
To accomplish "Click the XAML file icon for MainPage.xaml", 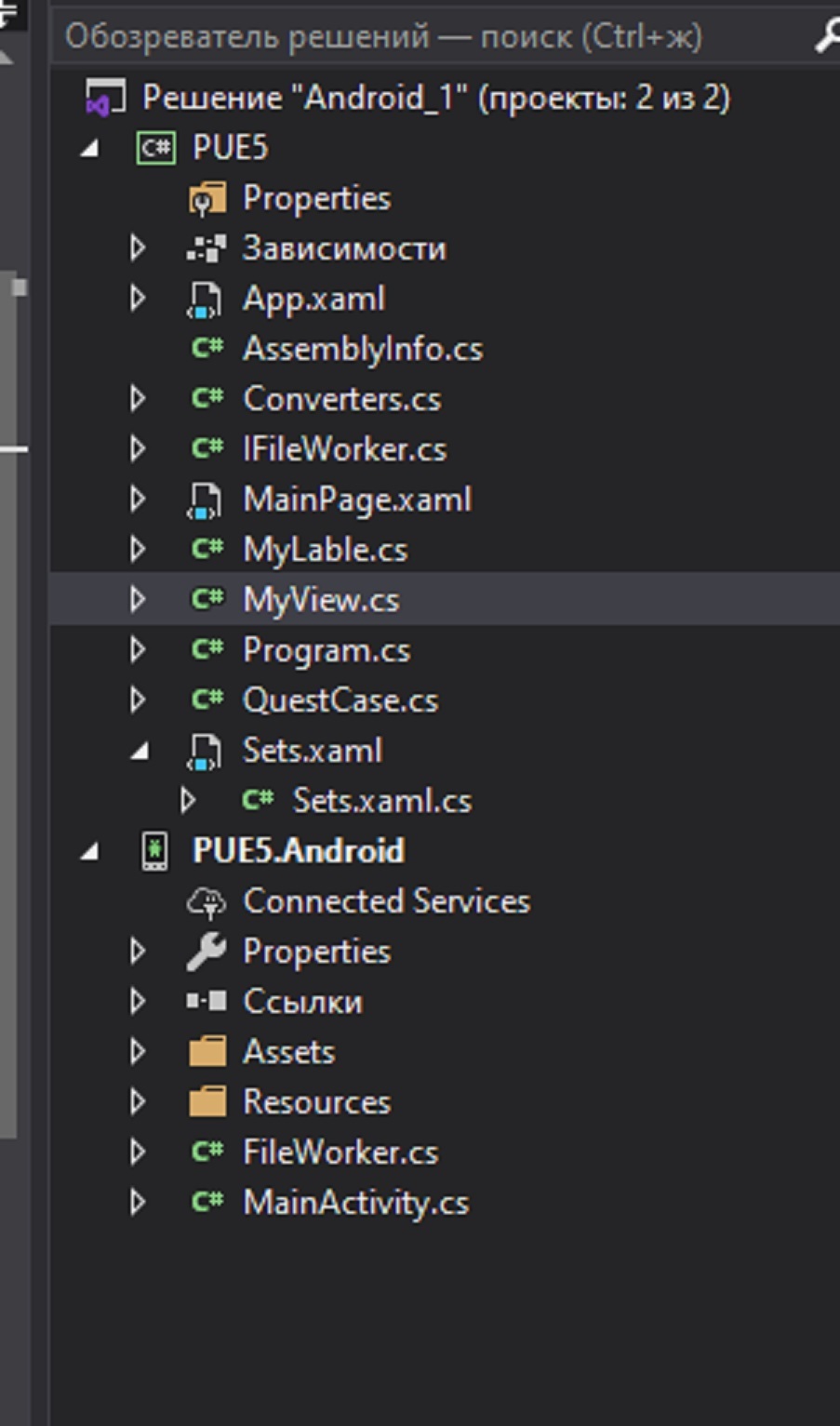I will [x=205, y=500].
